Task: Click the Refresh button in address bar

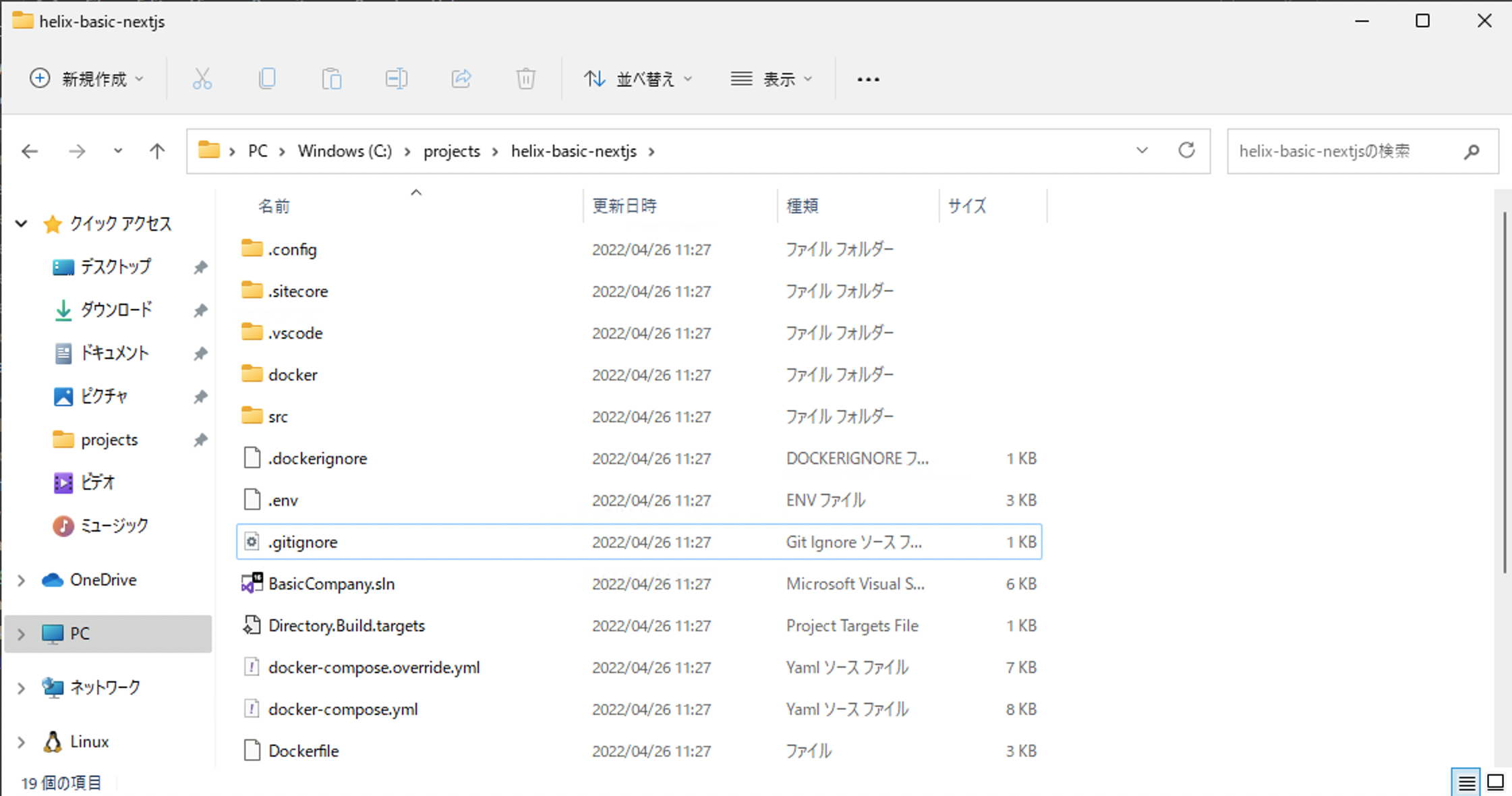Action: (x=1186, y=150)
